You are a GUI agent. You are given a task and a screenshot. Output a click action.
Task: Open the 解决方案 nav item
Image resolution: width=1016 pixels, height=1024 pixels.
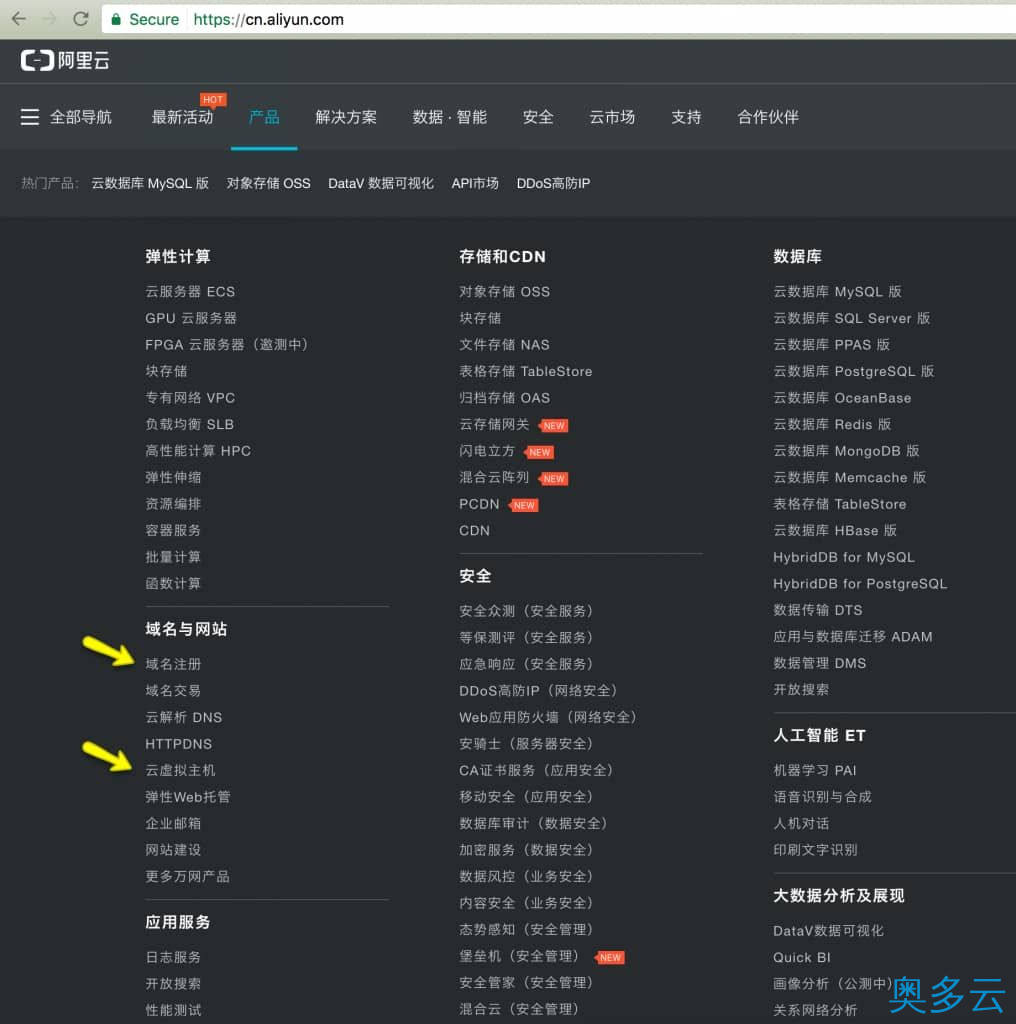(346, 117)
